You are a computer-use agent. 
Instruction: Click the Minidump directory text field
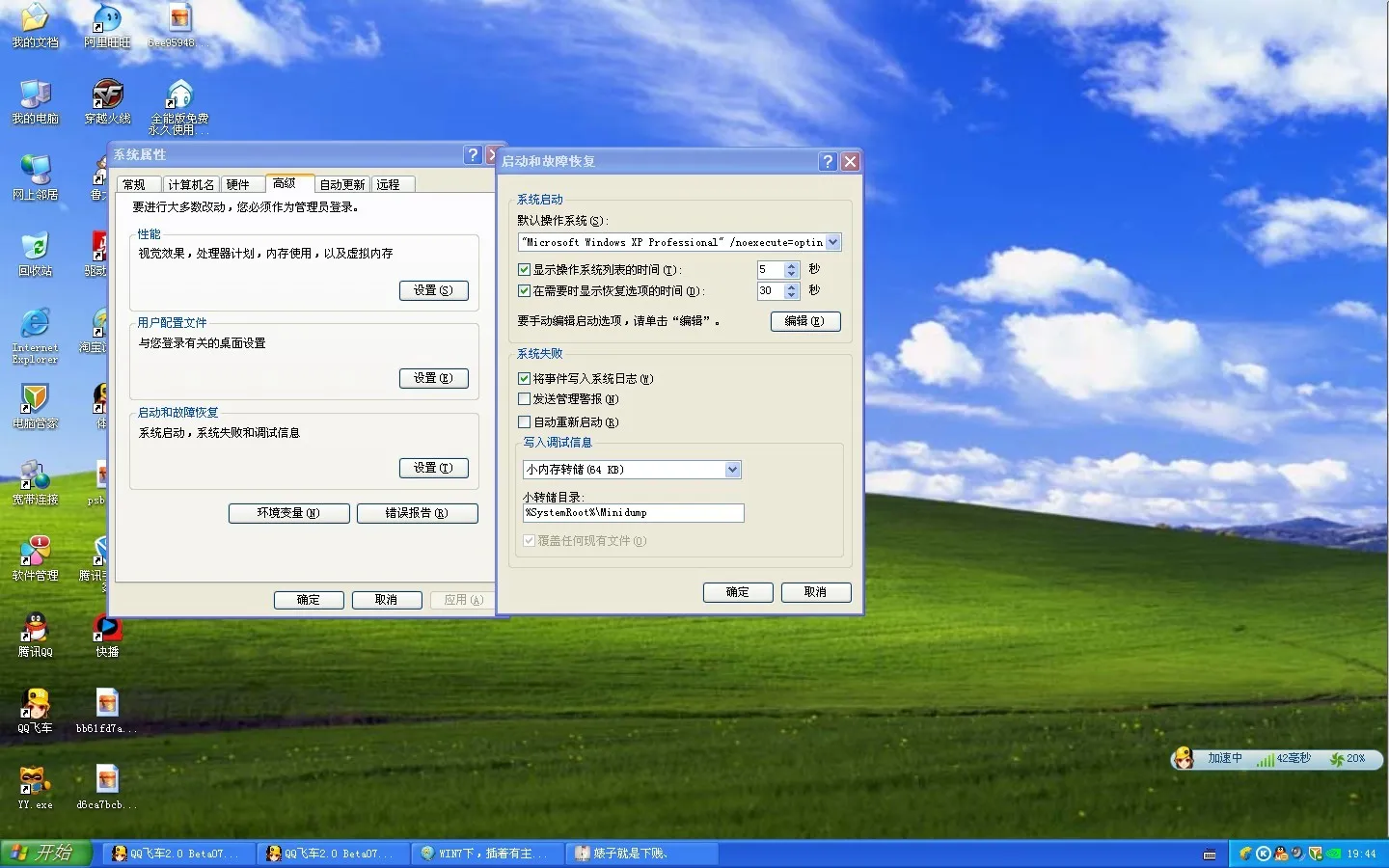(632, 513)
